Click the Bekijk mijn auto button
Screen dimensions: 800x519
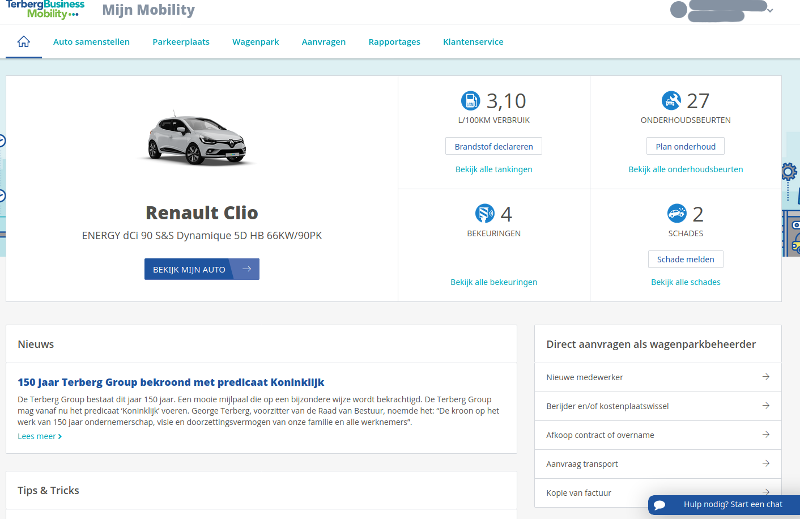[x=202, y=269]
